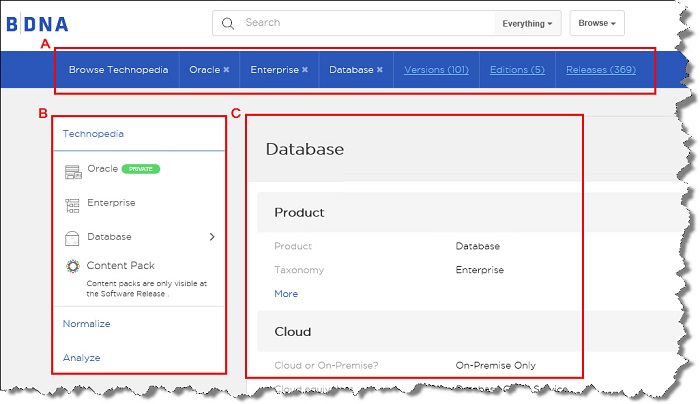The width and height of the screenshot is (700, 404).
Task: Select Content Pack in the sidebar
Action: click(x=121, y=266)
